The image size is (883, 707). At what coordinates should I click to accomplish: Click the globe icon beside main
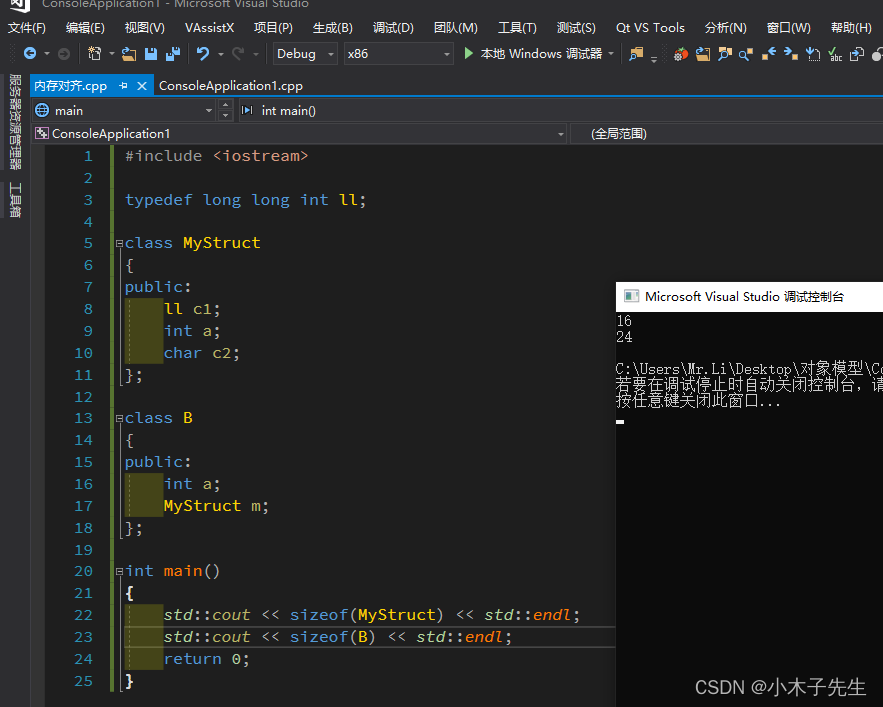click(x=42, y=110)
